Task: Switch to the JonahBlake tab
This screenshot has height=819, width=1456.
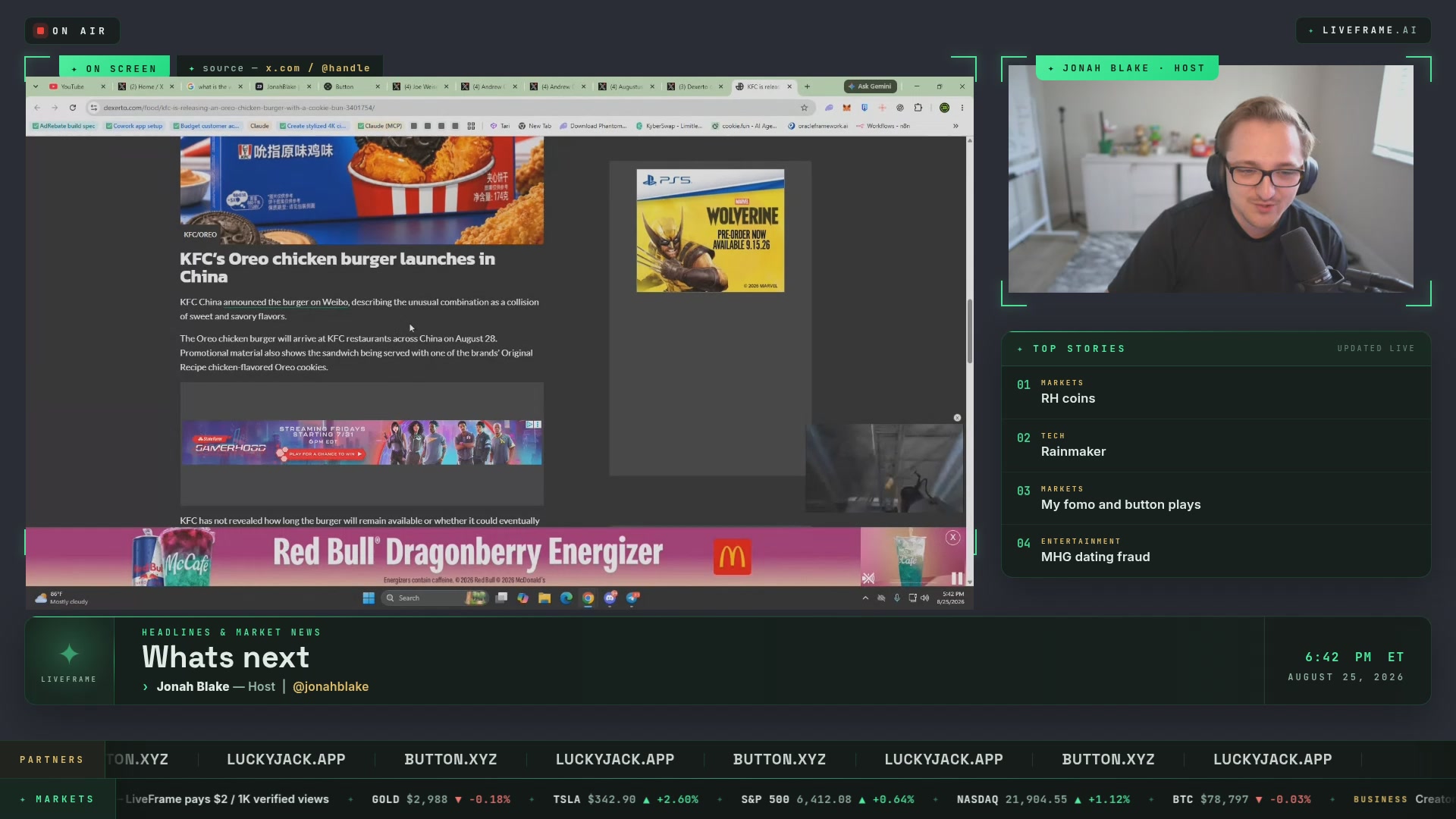Action: pyautogui.click(x=281, y=86)
